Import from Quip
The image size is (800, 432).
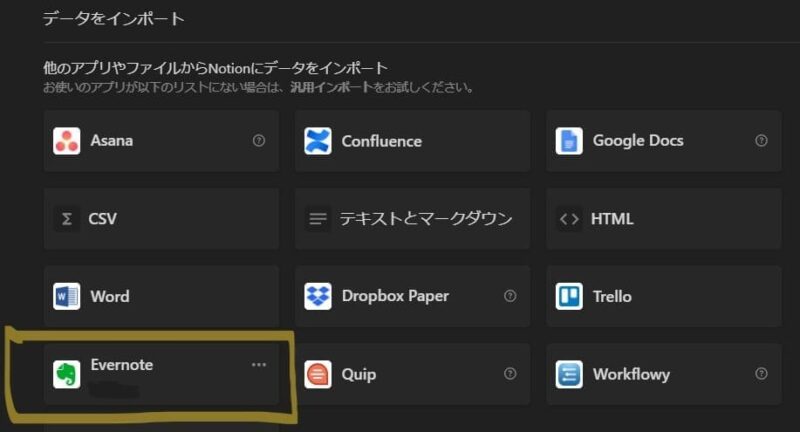(x=412, y=374)
